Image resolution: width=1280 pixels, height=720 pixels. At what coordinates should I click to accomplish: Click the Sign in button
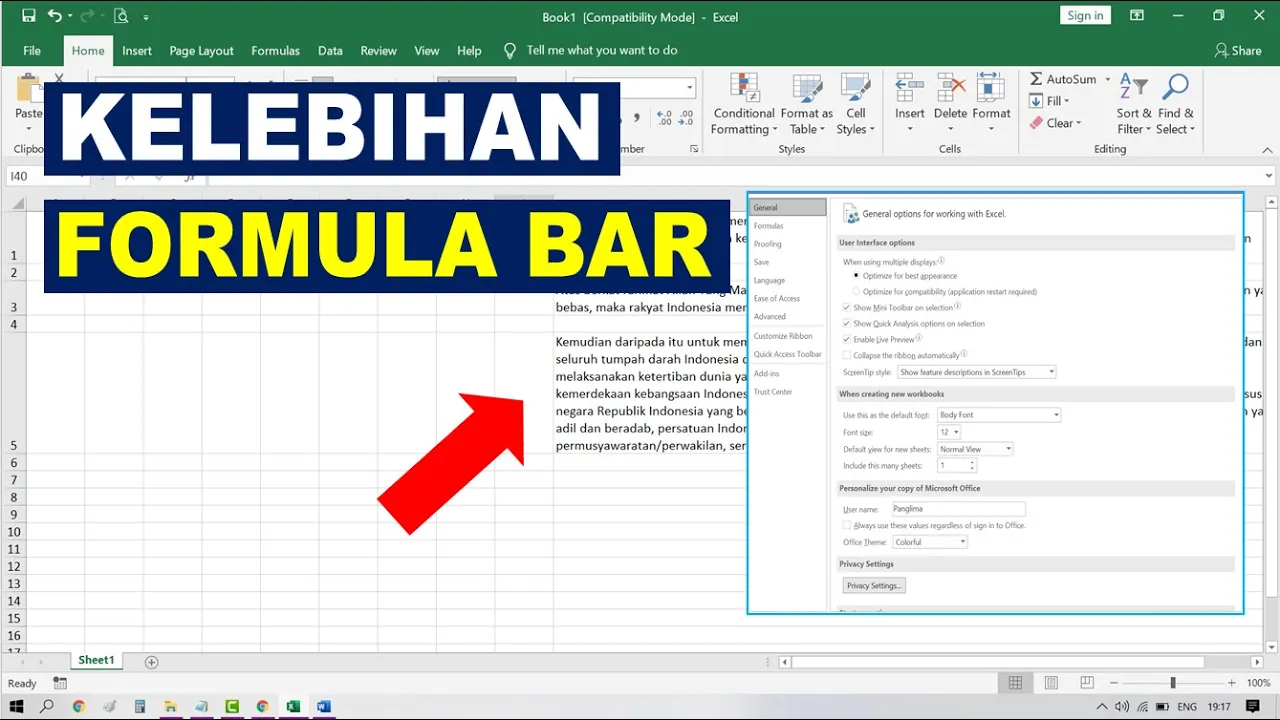[x=1085, y=15]
